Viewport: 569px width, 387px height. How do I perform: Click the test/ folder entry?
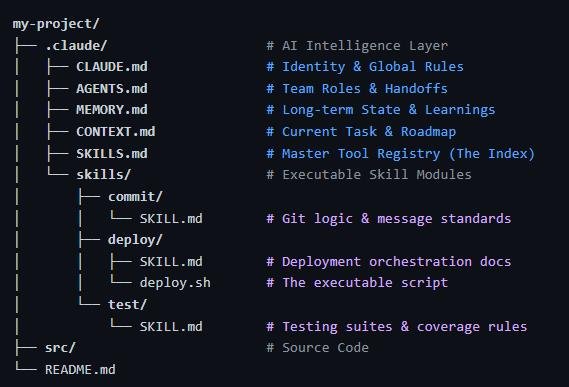click(x=127, y=305)
